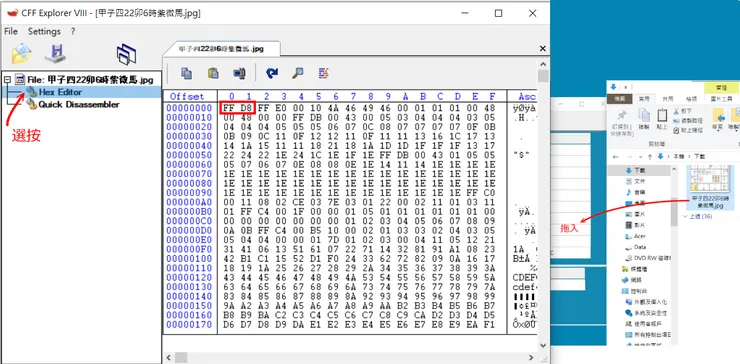The height and width of the screenshot is (364, 740).
Task: Click the Hex Editor node icon
Action: point(31,91)
